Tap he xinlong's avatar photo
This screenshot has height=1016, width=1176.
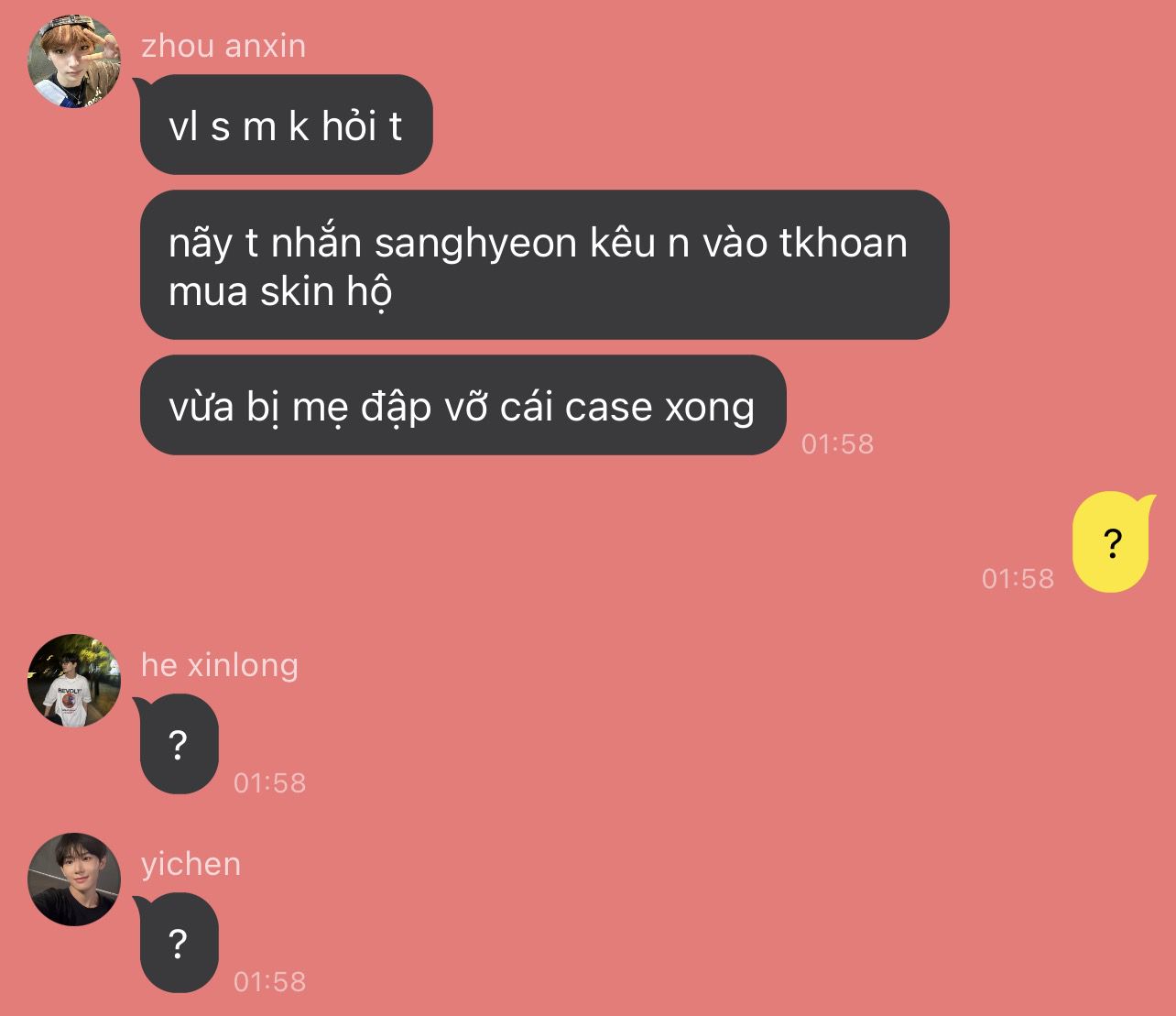click(74, 681)
